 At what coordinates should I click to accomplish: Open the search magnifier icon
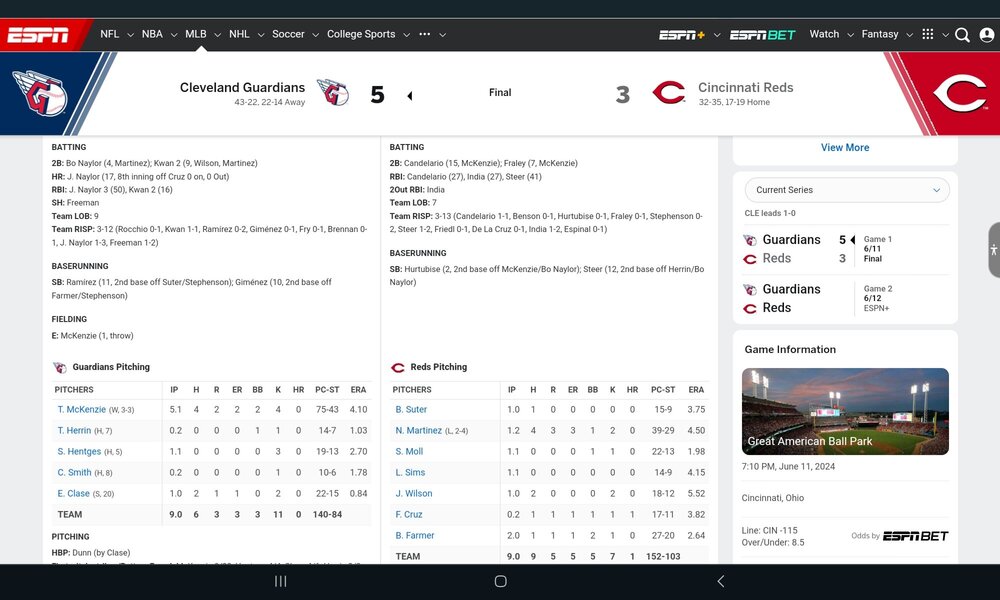click(962, 34)
